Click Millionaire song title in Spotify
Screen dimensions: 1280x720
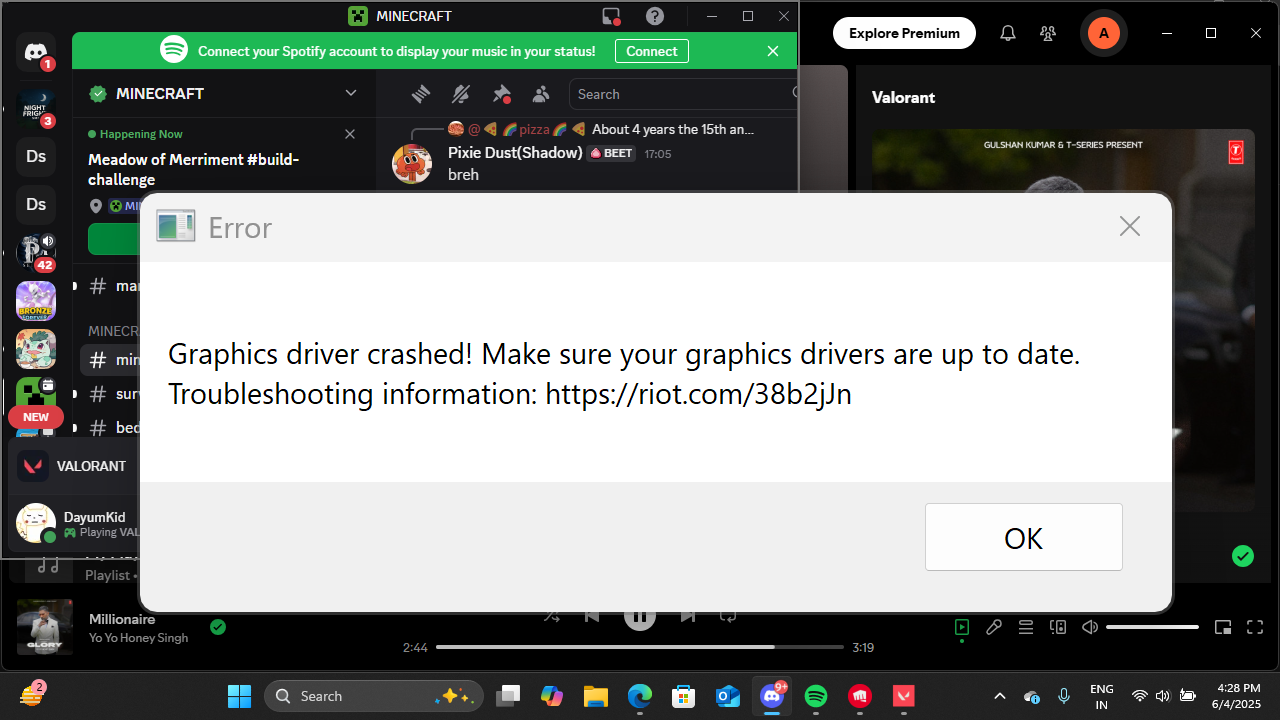(122, 619)
